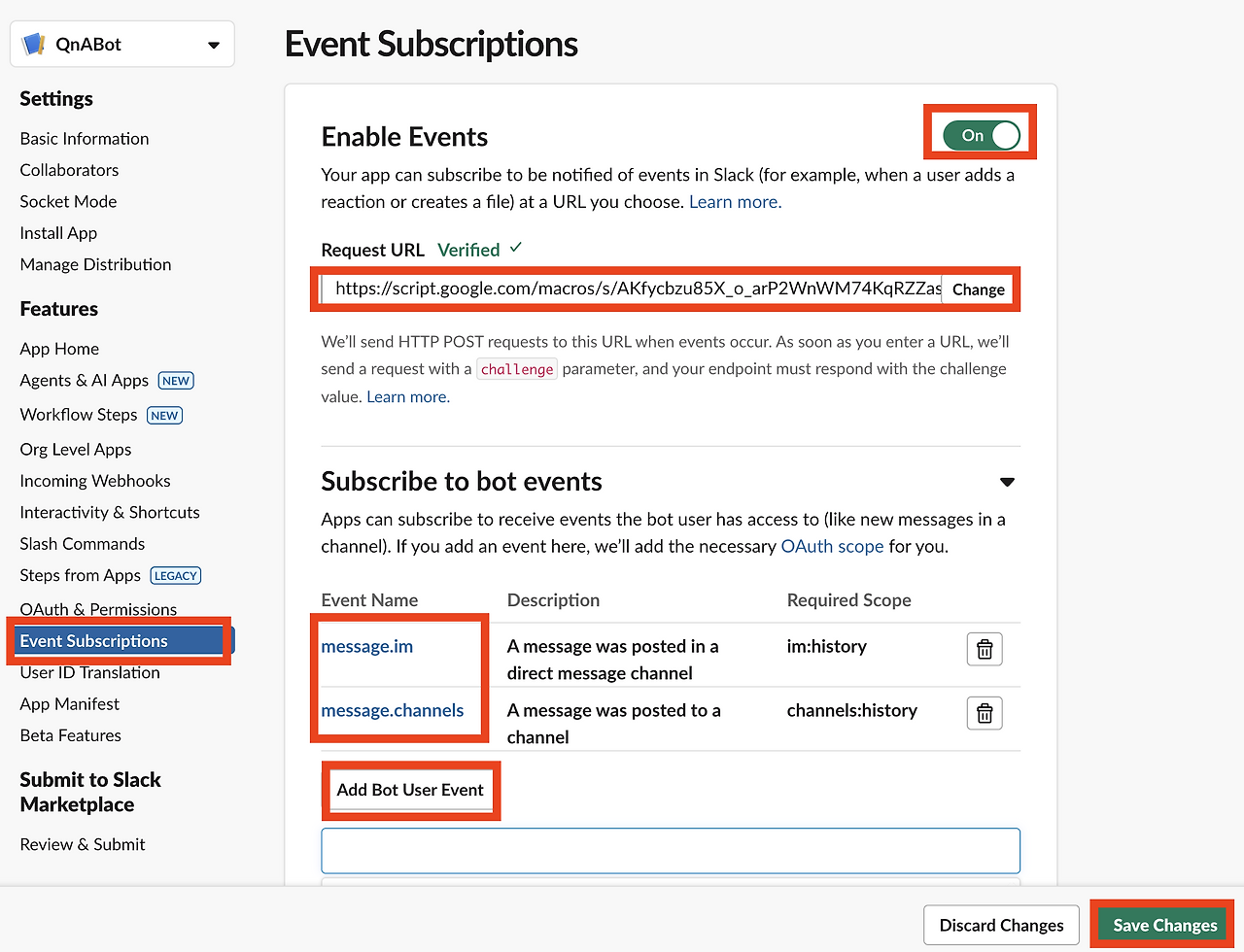Screen dimensions: 1244x952
Task: Open Collaborators settings page
Action: 69,170
